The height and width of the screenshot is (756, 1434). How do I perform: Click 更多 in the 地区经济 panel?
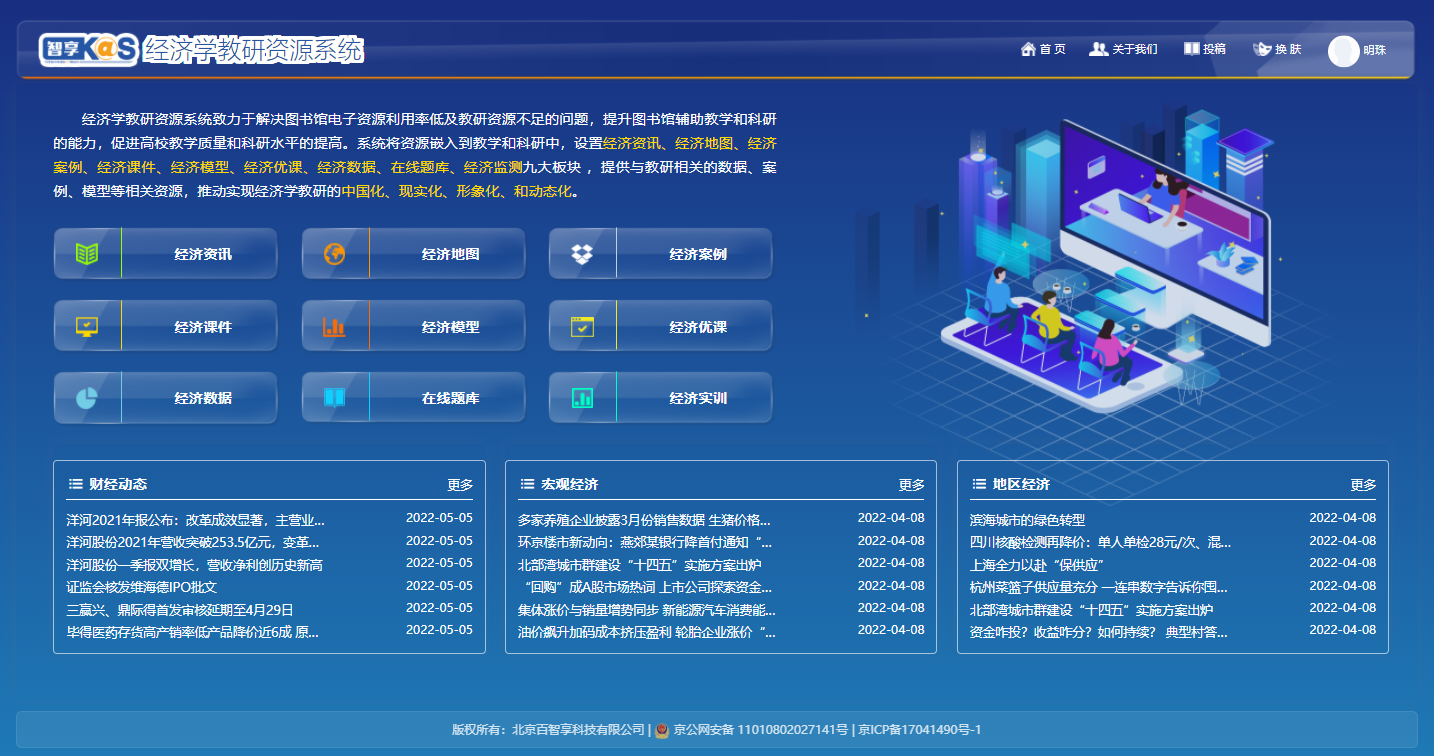pyautogui.click(x=1363, y=485)
